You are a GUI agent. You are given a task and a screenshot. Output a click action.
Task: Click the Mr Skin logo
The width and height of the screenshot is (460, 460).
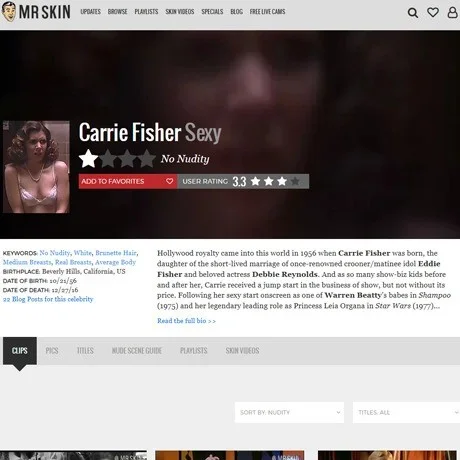36,12
